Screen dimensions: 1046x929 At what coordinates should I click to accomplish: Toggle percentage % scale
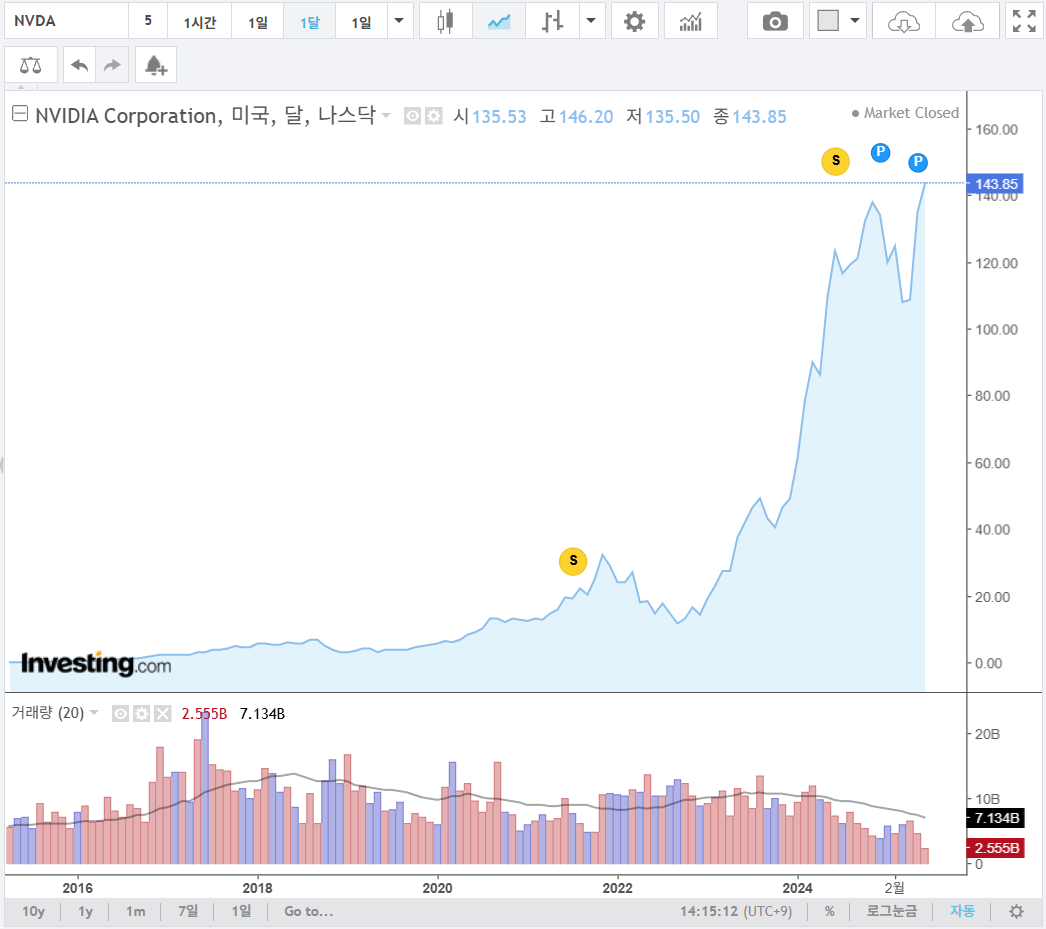829,911
